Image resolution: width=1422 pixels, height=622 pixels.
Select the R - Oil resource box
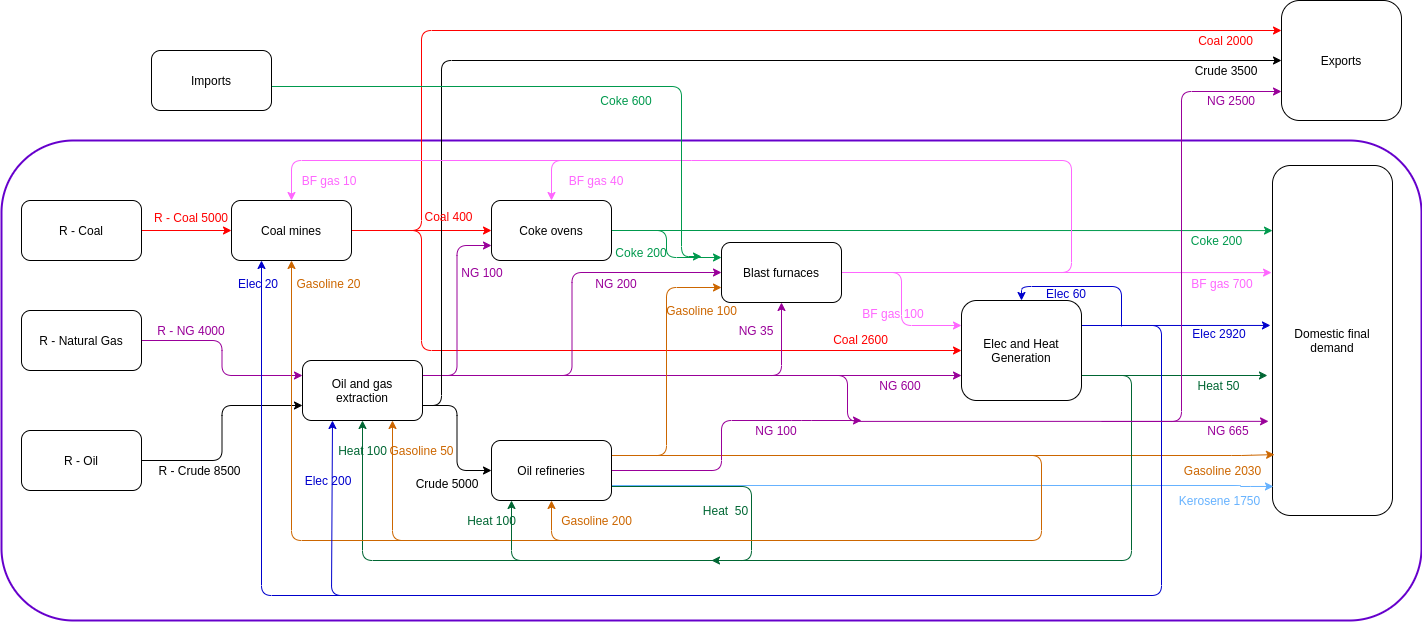[x=81, y=461]
